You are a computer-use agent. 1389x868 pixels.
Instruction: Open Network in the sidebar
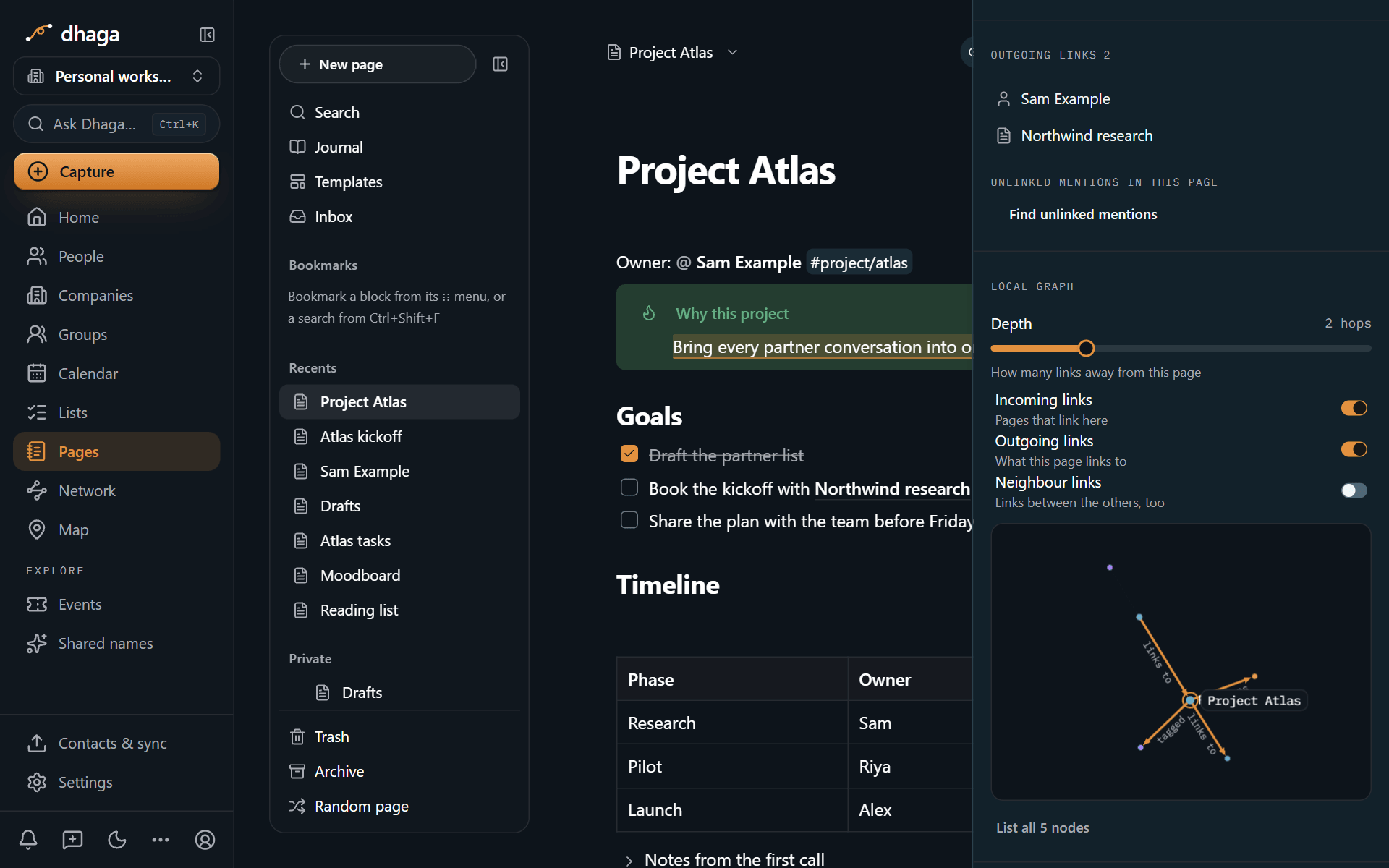coord(116,490)
